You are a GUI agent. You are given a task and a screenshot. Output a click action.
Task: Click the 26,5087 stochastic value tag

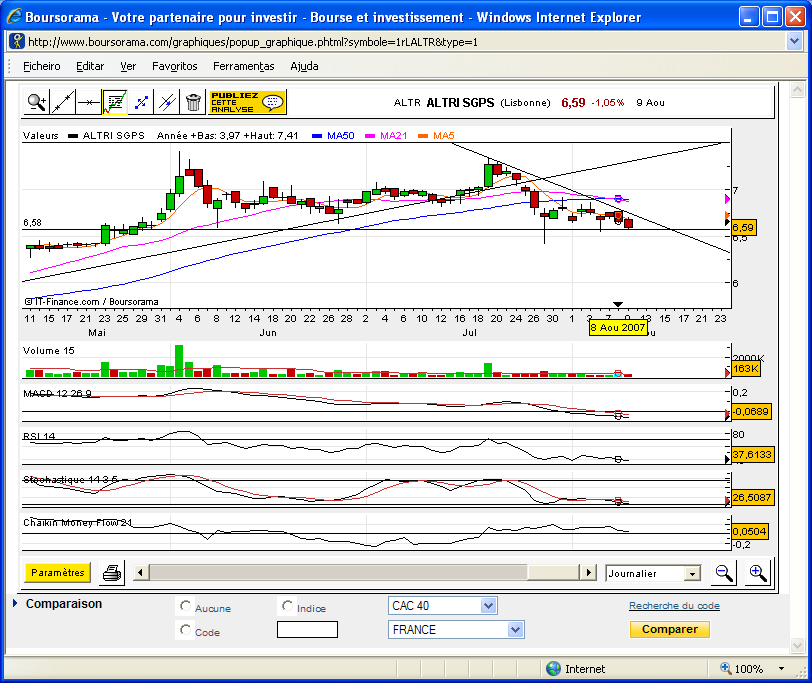[x=752, y=498]
